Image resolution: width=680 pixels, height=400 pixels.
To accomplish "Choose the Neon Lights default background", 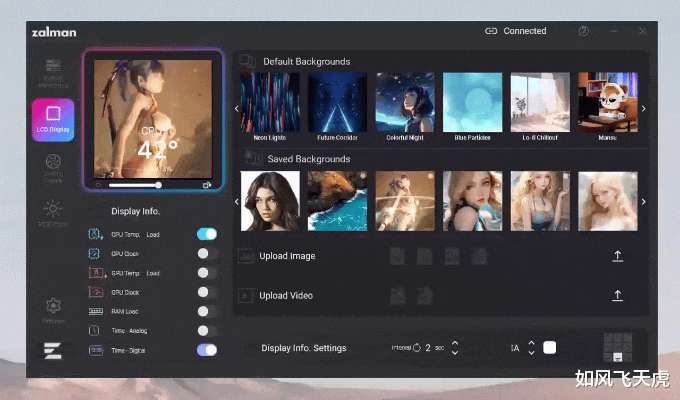I will tap(269, 103).
